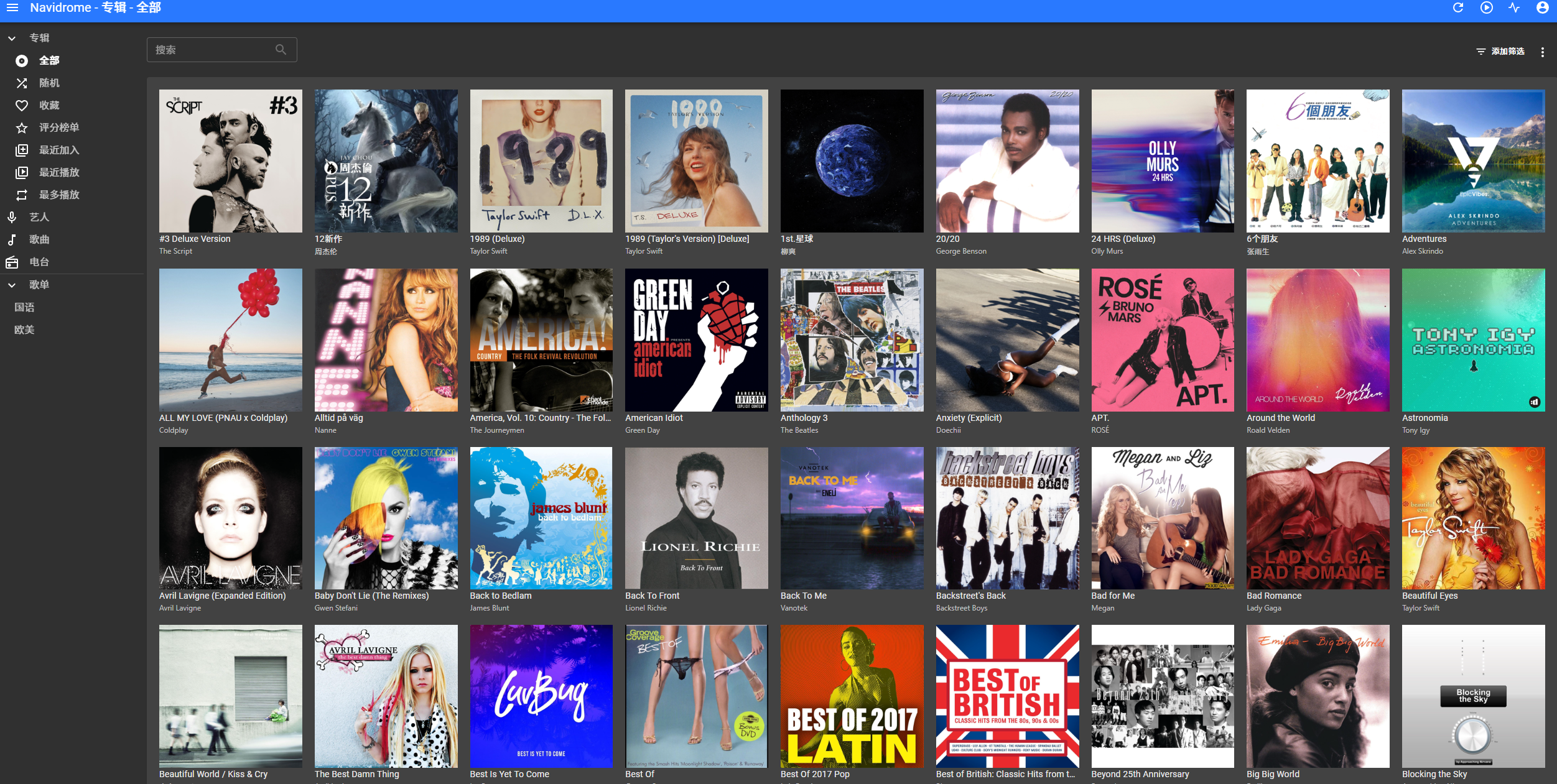This screenshot has width=1557, height=784.
Task: Click the refresh icon in top bar
Action: pos(1457,7)
